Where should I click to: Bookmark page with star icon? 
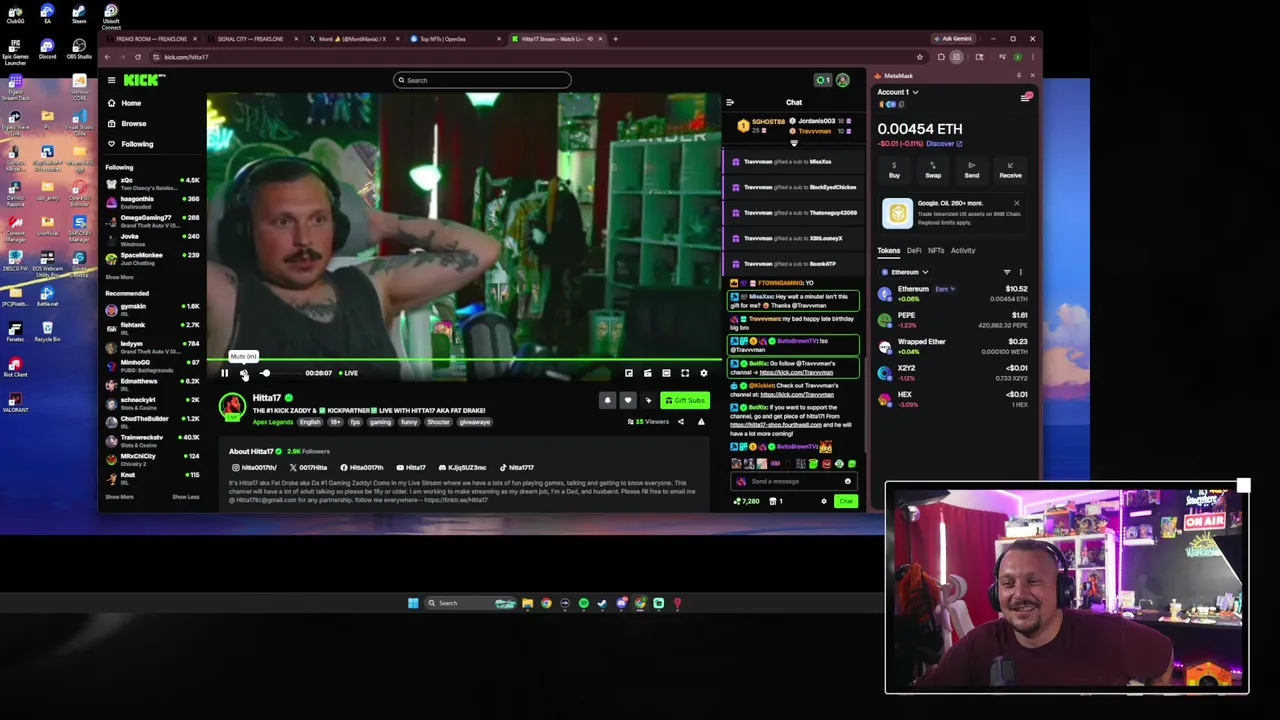920,57
